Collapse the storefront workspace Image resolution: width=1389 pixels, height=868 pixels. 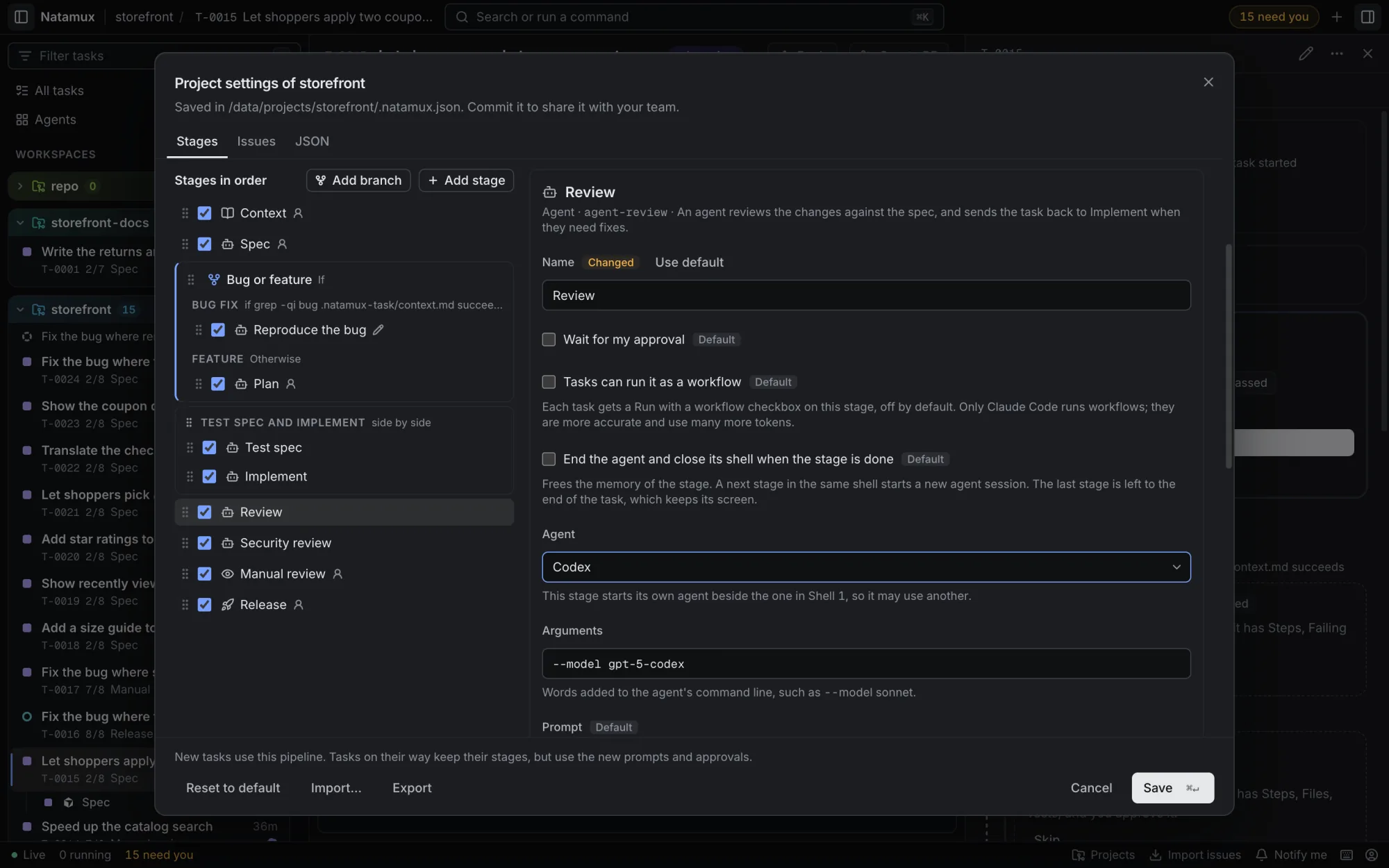20,310
